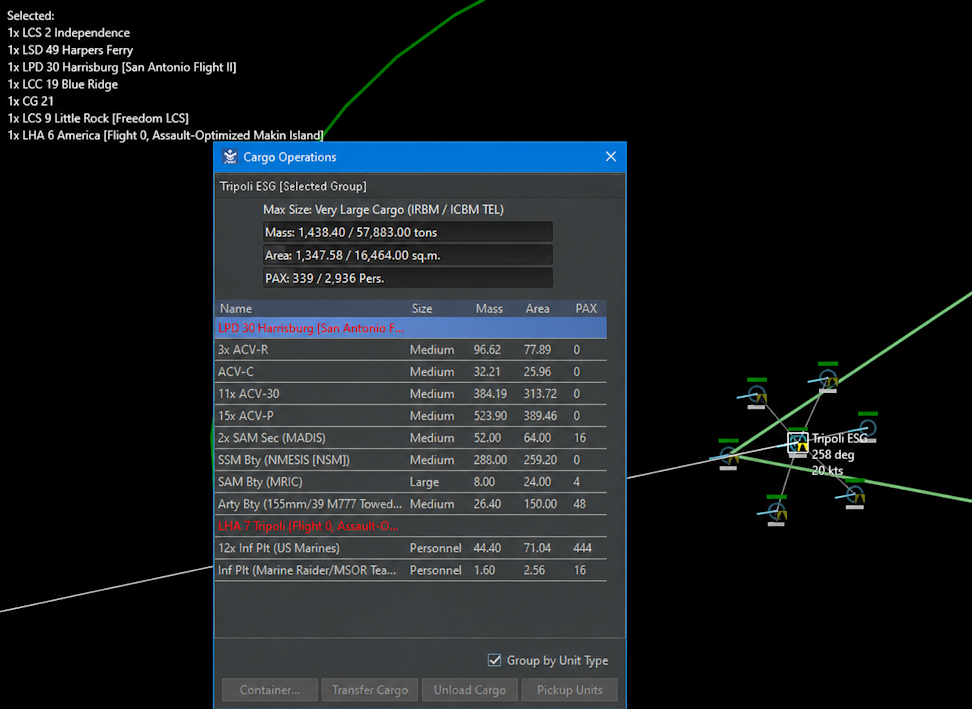
Task: Select the westernmost ship icon in formation
Action: (x=728, y=455)
